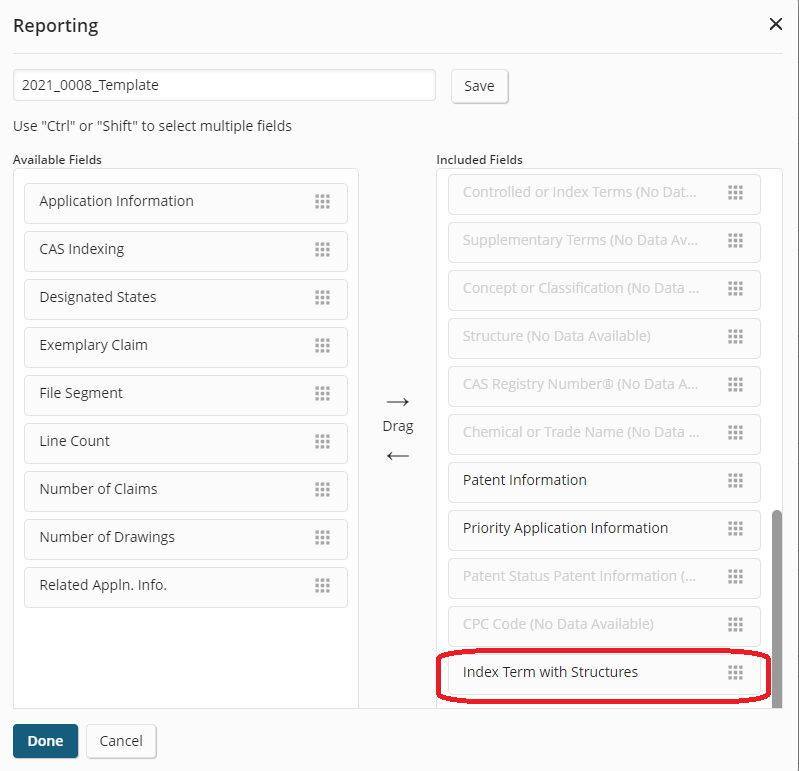Click the Included Fields vertical scrollbar
Viewport: 799px width, 771px height.
point(777,609)
